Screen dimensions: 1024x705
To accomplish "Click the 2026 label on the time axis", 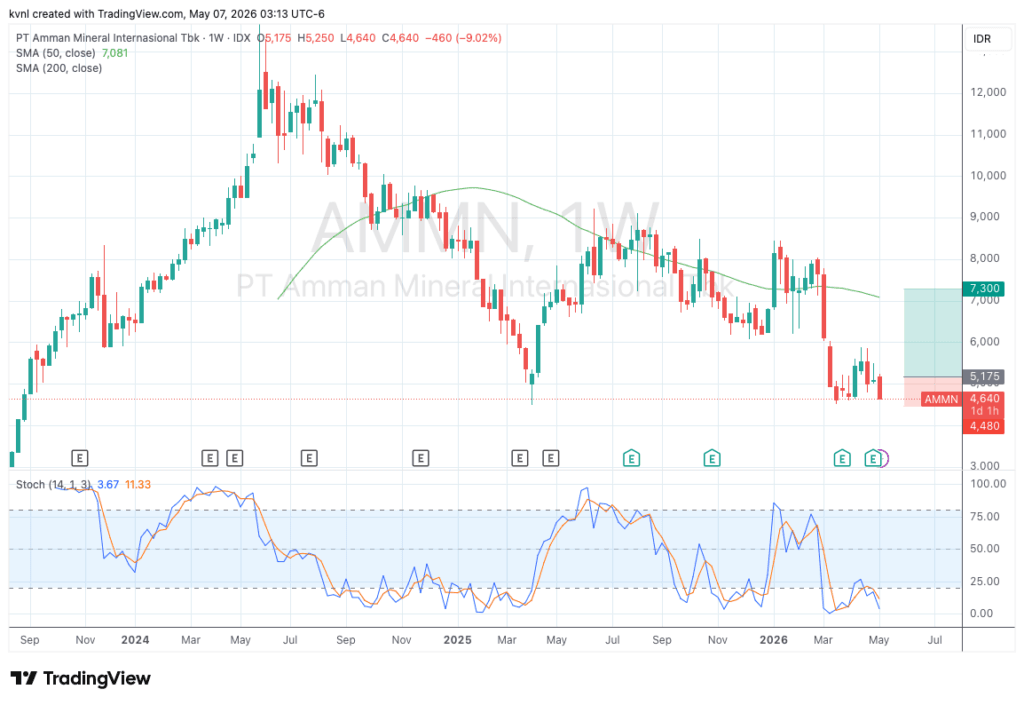I will click(x=773, y=640).
